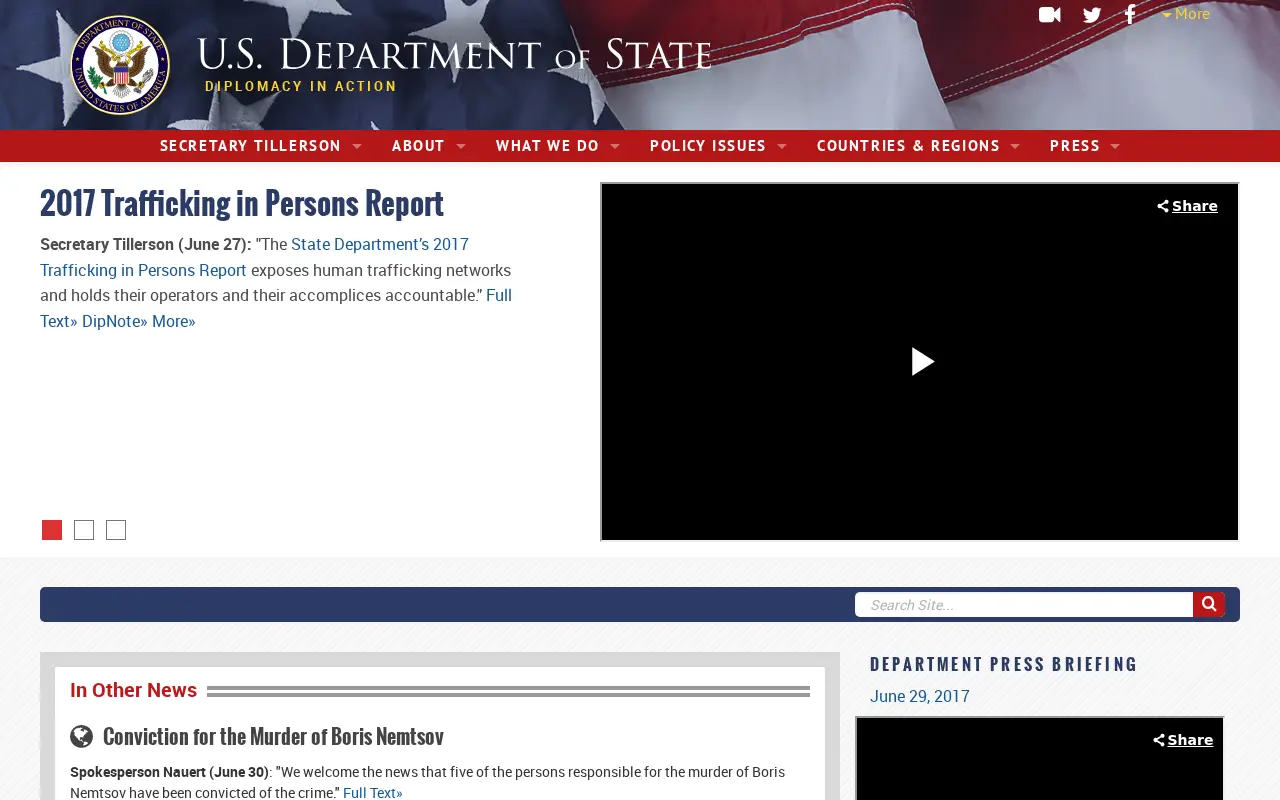This screenshot has height=800, width=1280.
Task: Expand the What We Do menu
Action: coord(557,146)
